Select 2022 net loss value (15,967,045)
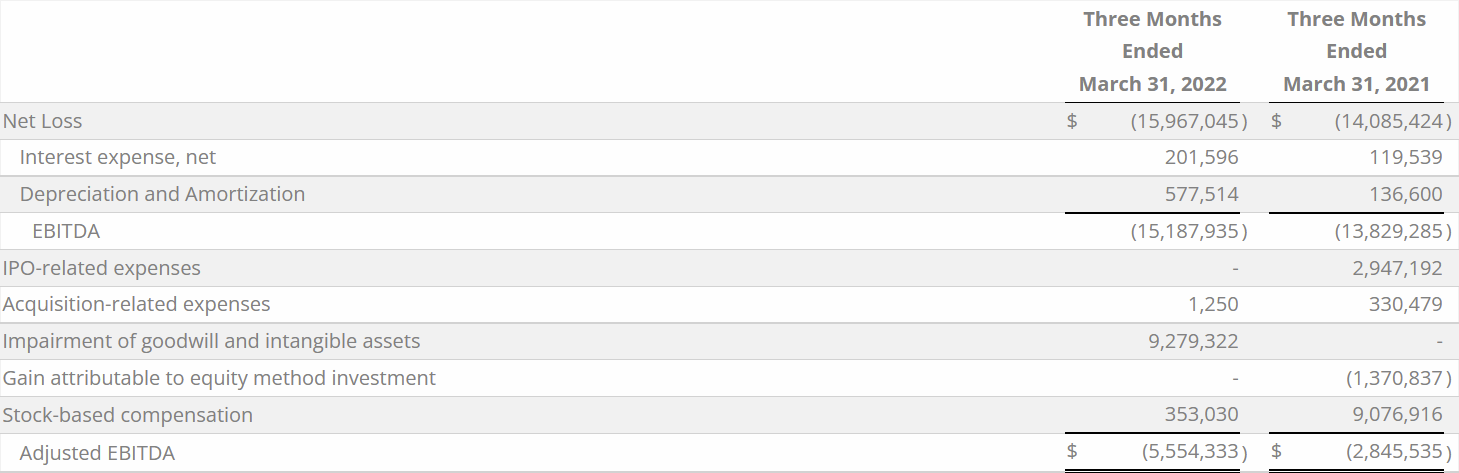The image size is (1459, 473). coord(1189,121)
